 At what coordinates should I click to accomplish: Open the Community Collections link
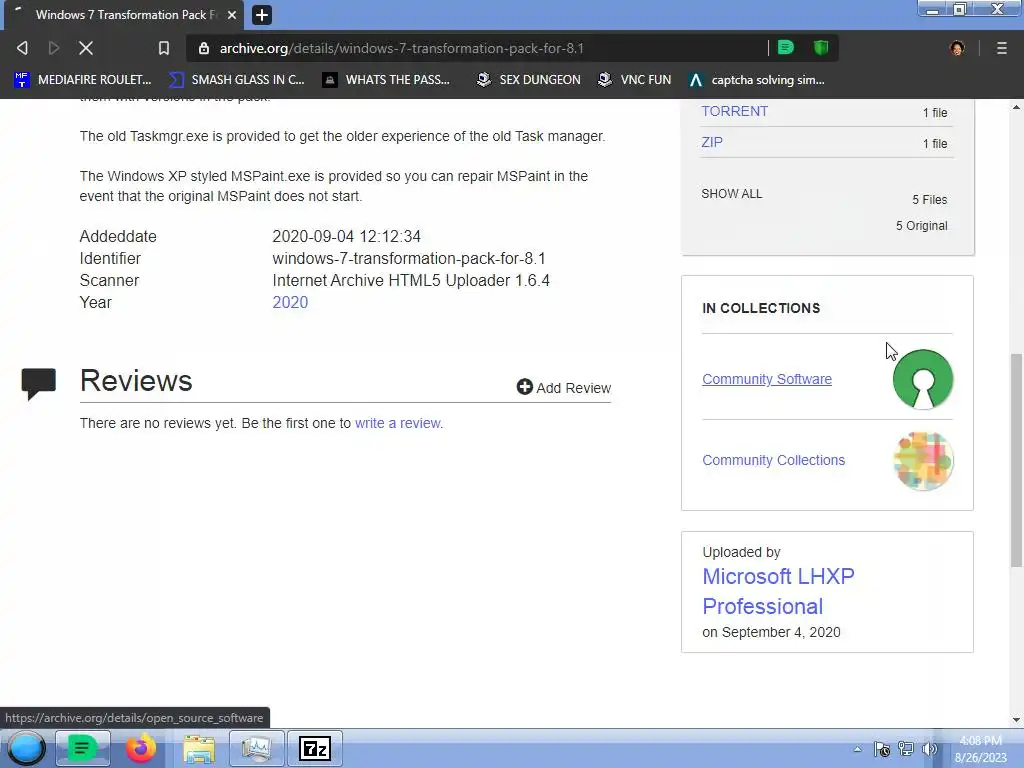773,460
